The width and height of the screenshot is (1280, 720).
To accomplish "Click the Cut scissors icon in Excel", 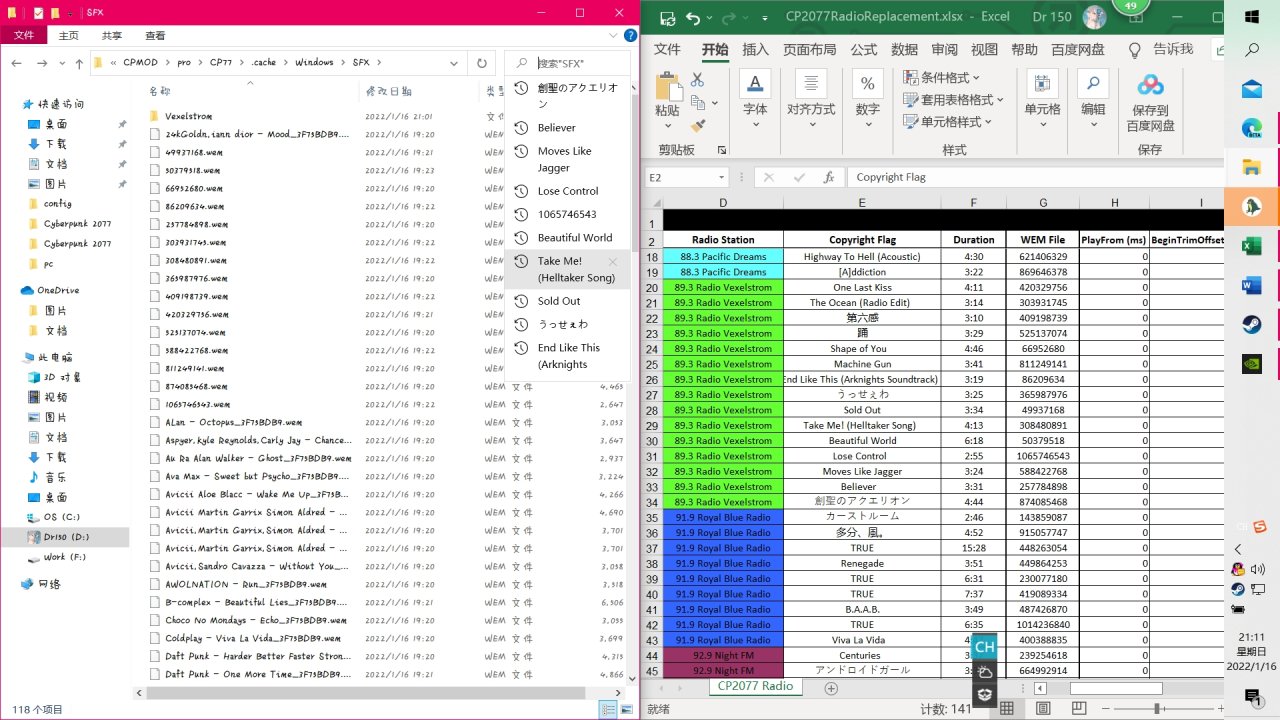I will click(x=697, y=80).
